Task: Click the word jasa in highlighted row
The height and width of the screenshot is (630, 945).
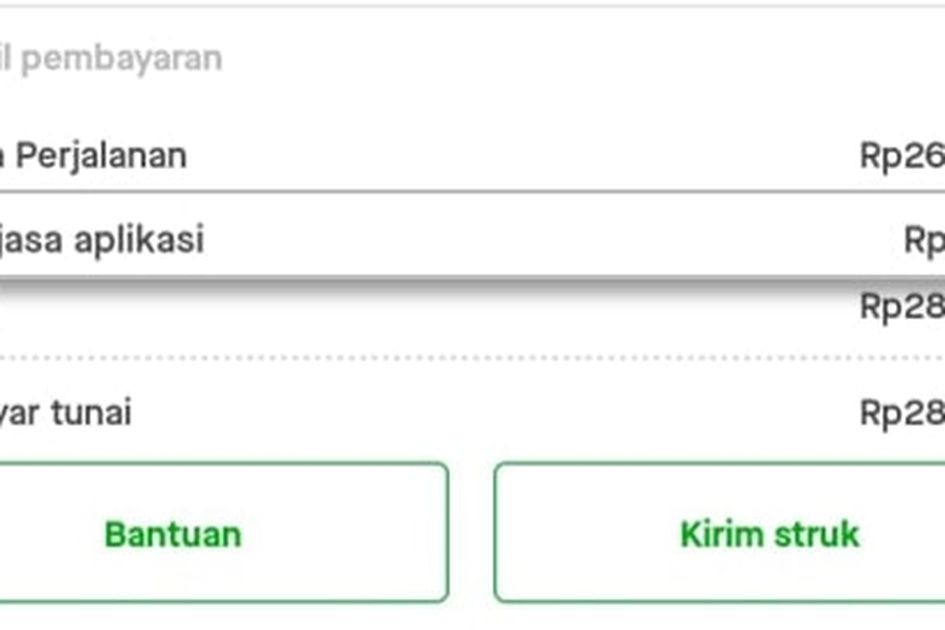Action: (37, 240)
